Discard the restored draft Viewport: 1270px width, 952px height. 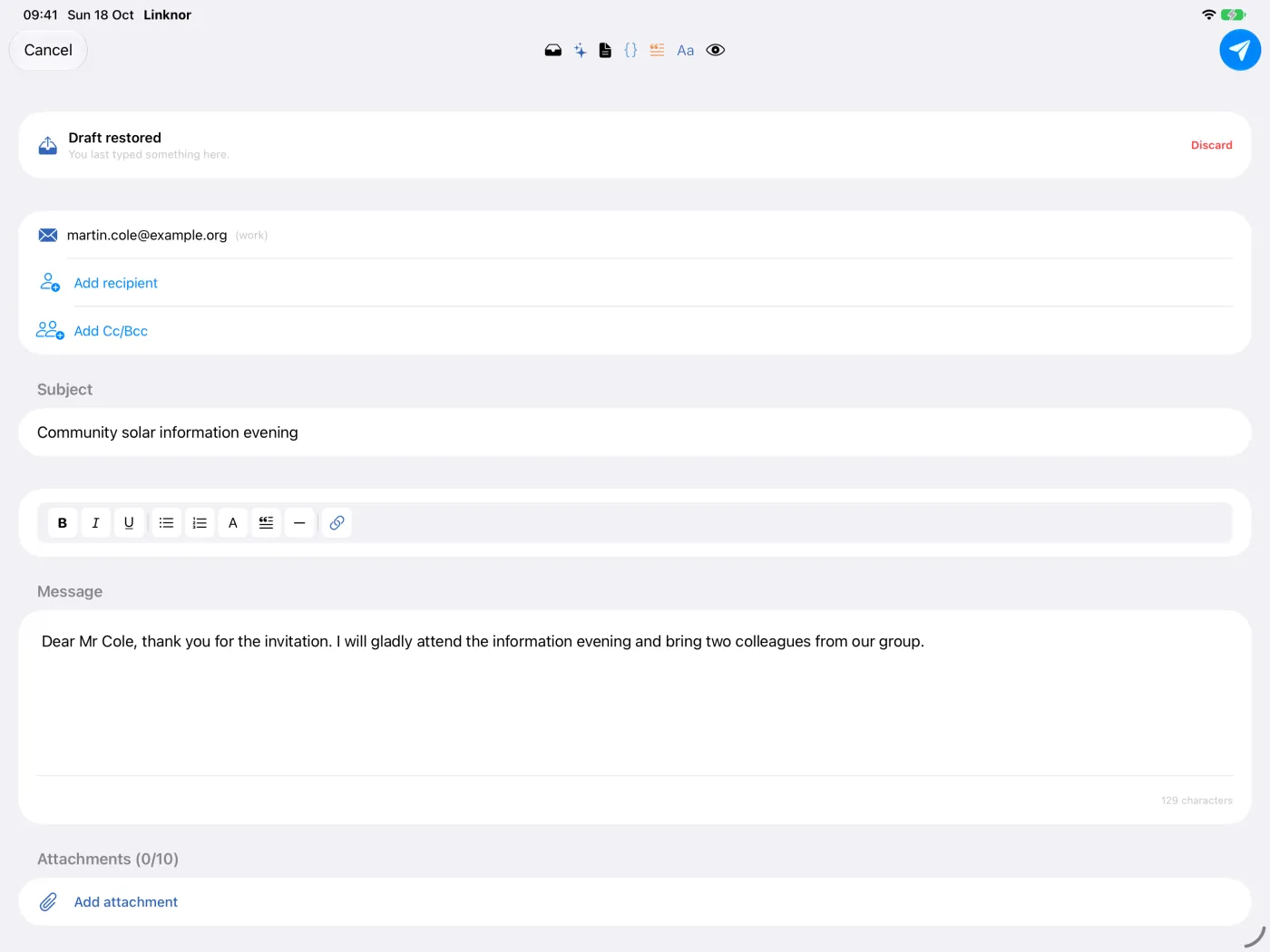tap(1211, 145)
